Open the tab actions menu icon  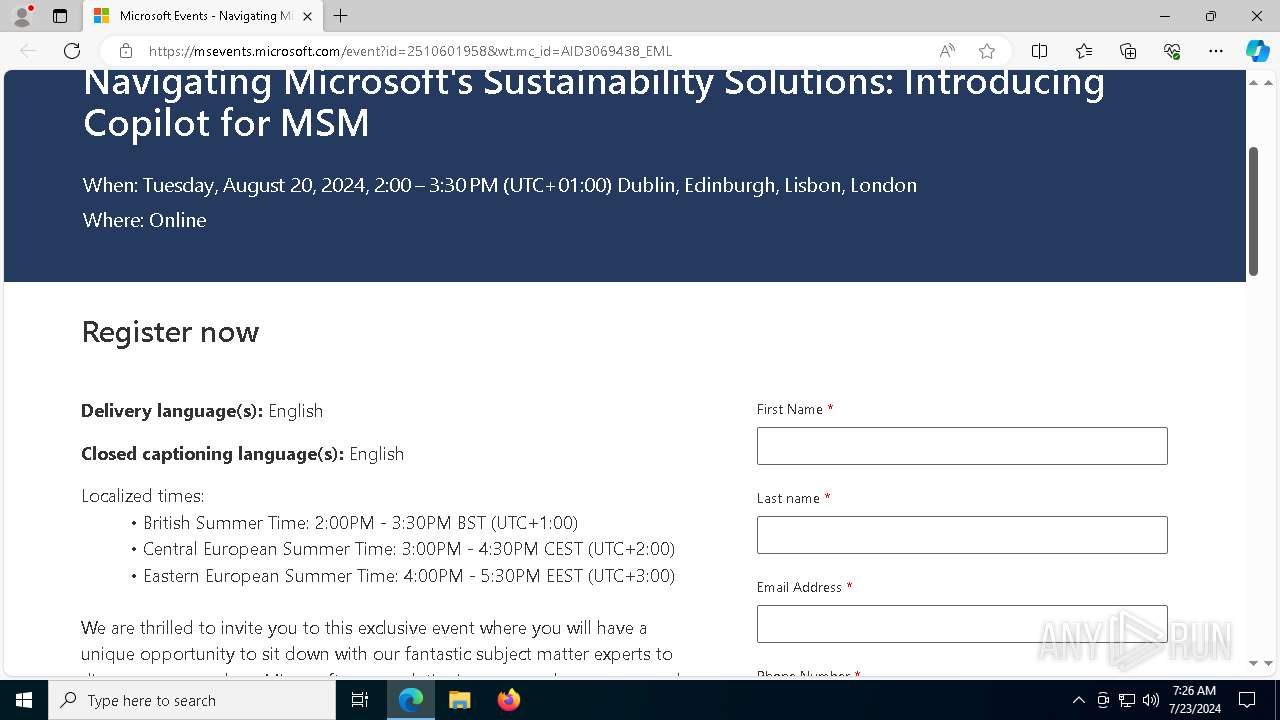coord(60,16)
